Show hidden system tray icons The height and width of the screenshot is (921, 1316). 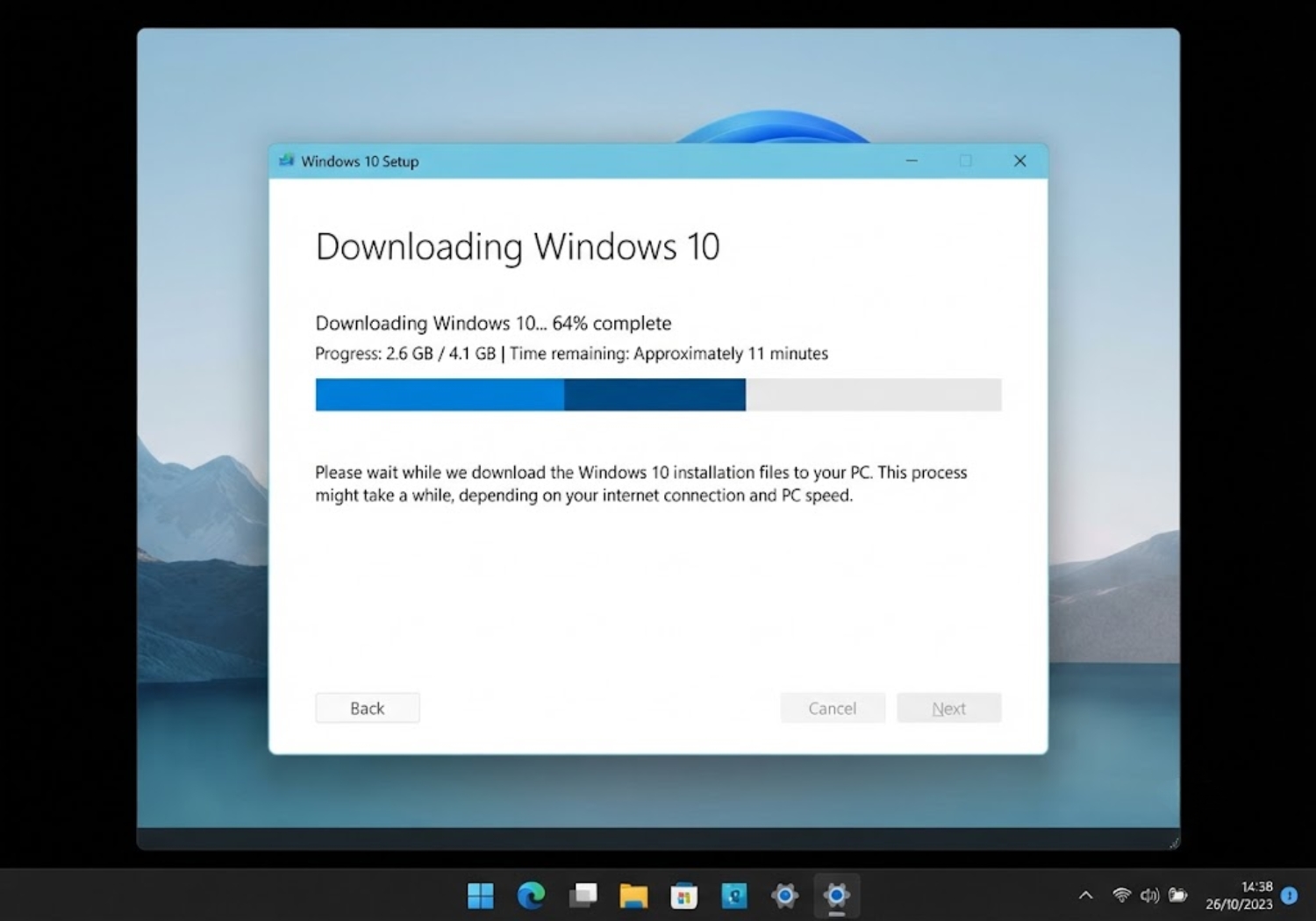click(x=1085, y=896)
